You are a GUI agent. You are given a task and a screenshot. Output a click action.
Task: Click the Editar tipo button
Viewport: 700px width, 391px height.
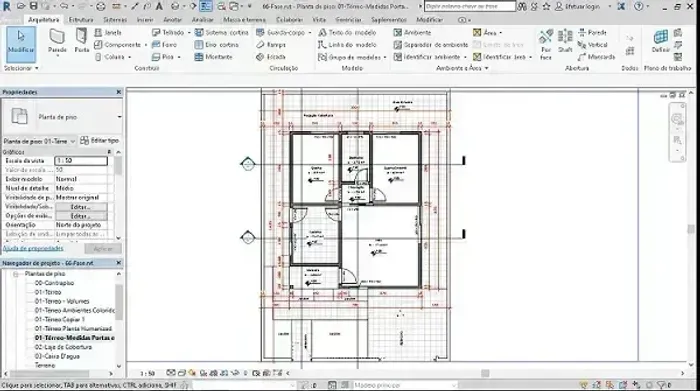point(100,141)
